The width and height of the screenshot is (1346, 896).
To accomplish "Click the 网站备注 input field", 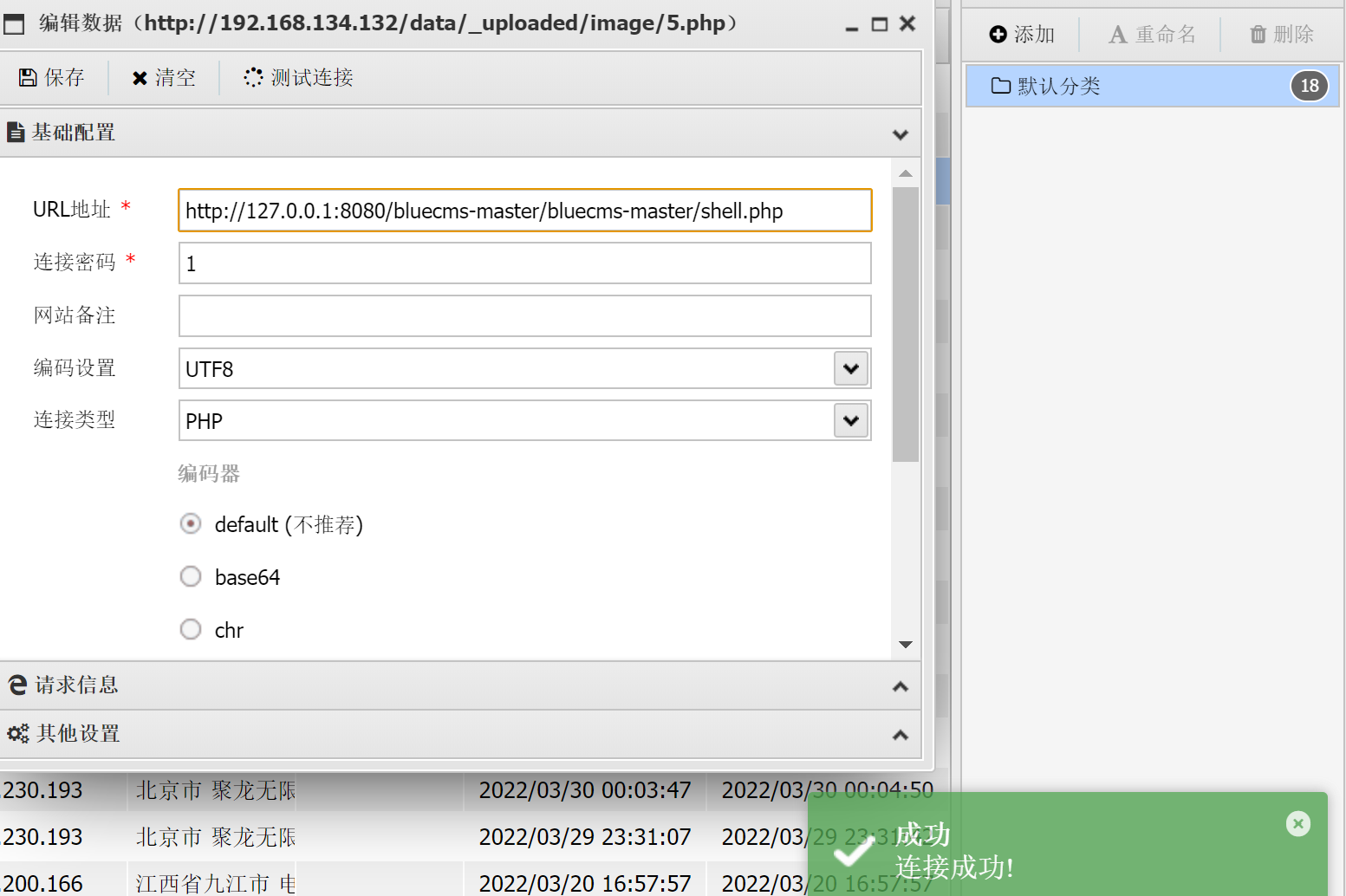I will (524, 316).
